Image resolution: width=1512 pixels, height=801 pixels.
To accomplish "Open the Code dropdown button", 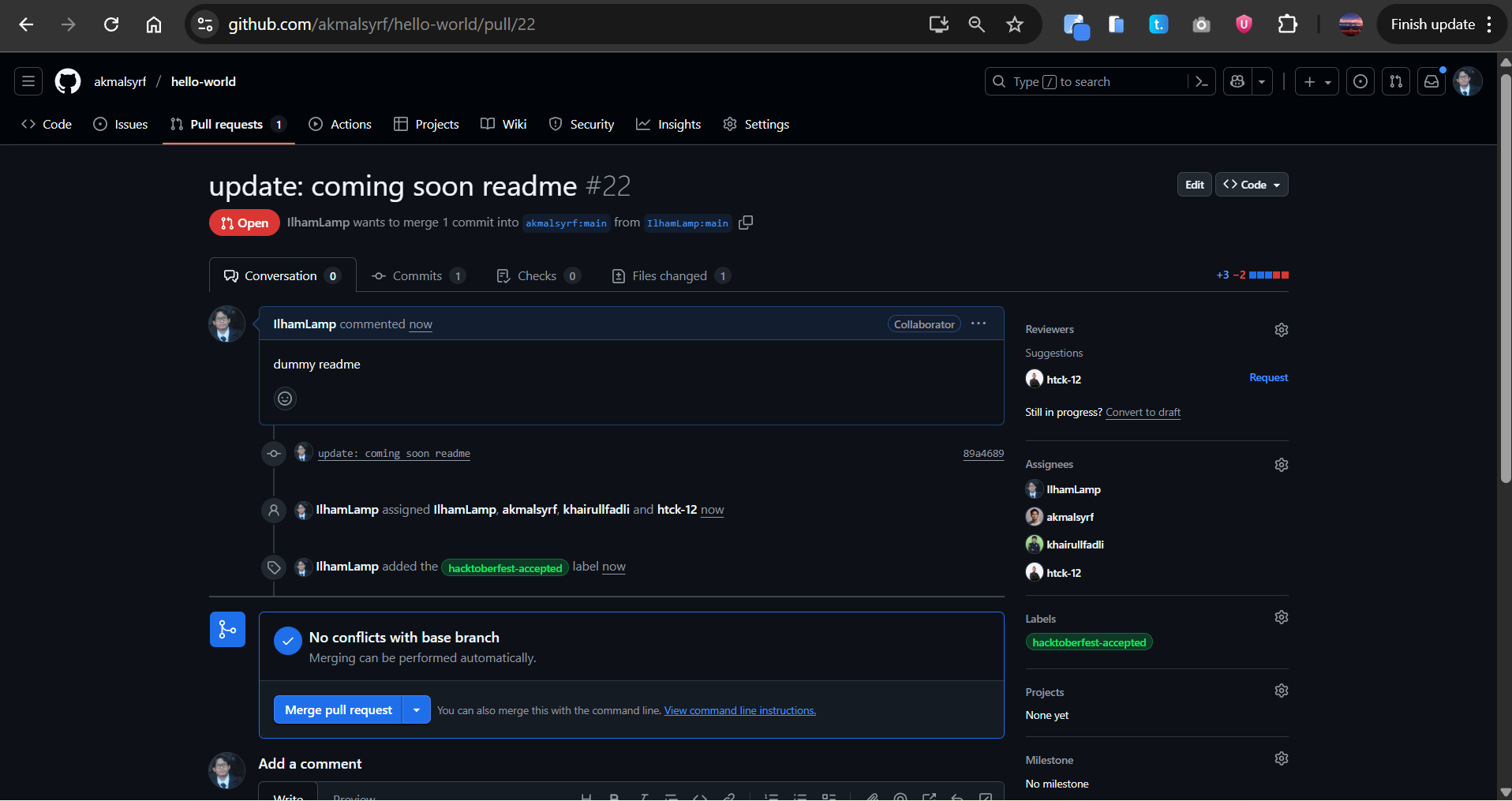I will (x=1252, y=185).
